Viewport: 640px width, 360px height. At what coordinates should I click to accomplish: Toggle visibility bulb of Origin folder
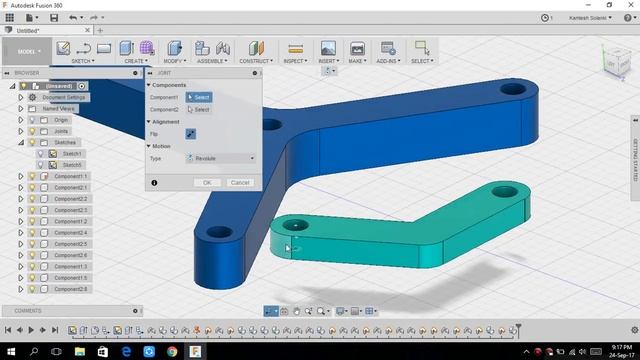coord(32,120)
